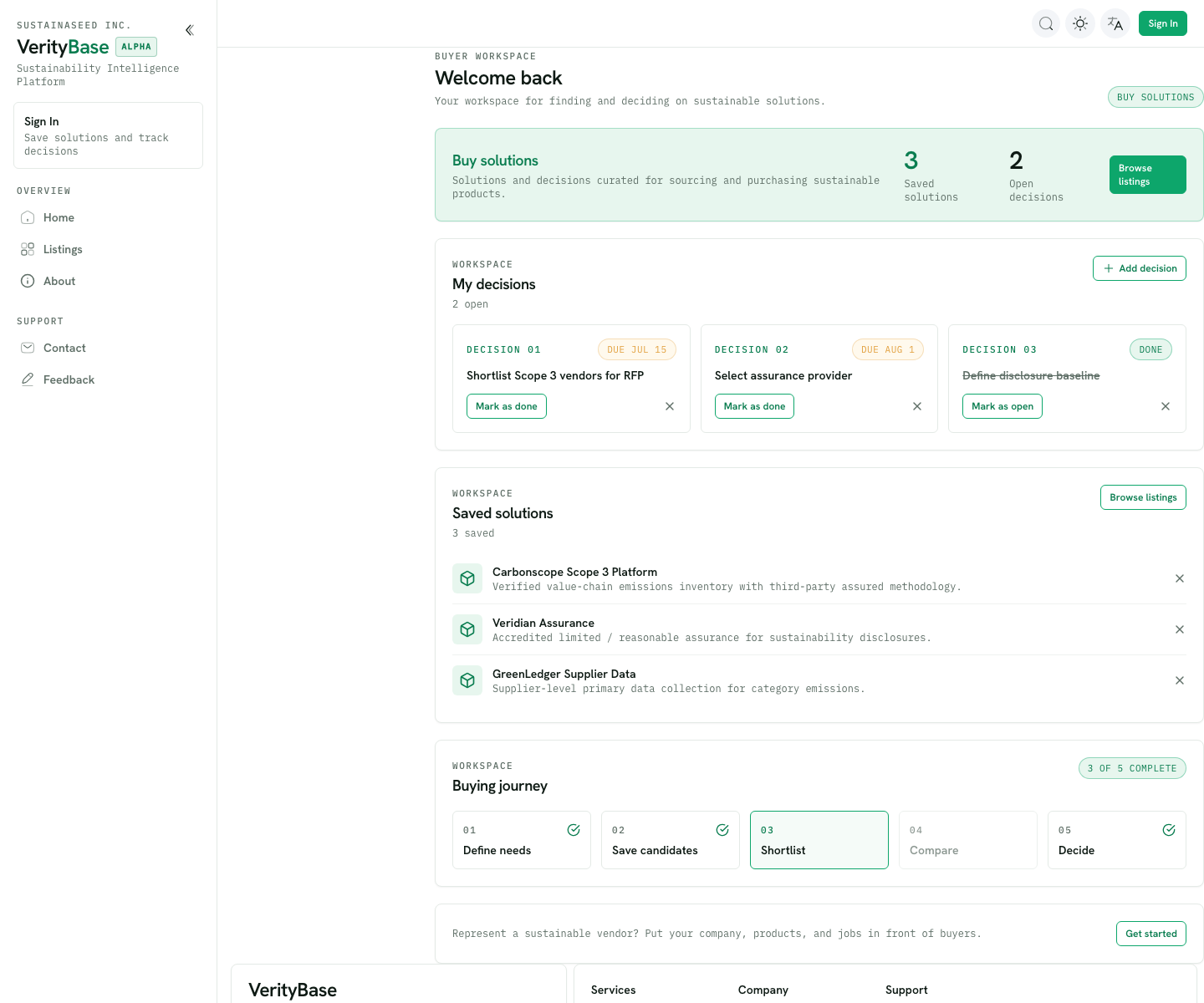Select the 02 Save candidates step card
Image resolution: width=1204 pixels, height=1003 pixels.
tap(671, 840)
